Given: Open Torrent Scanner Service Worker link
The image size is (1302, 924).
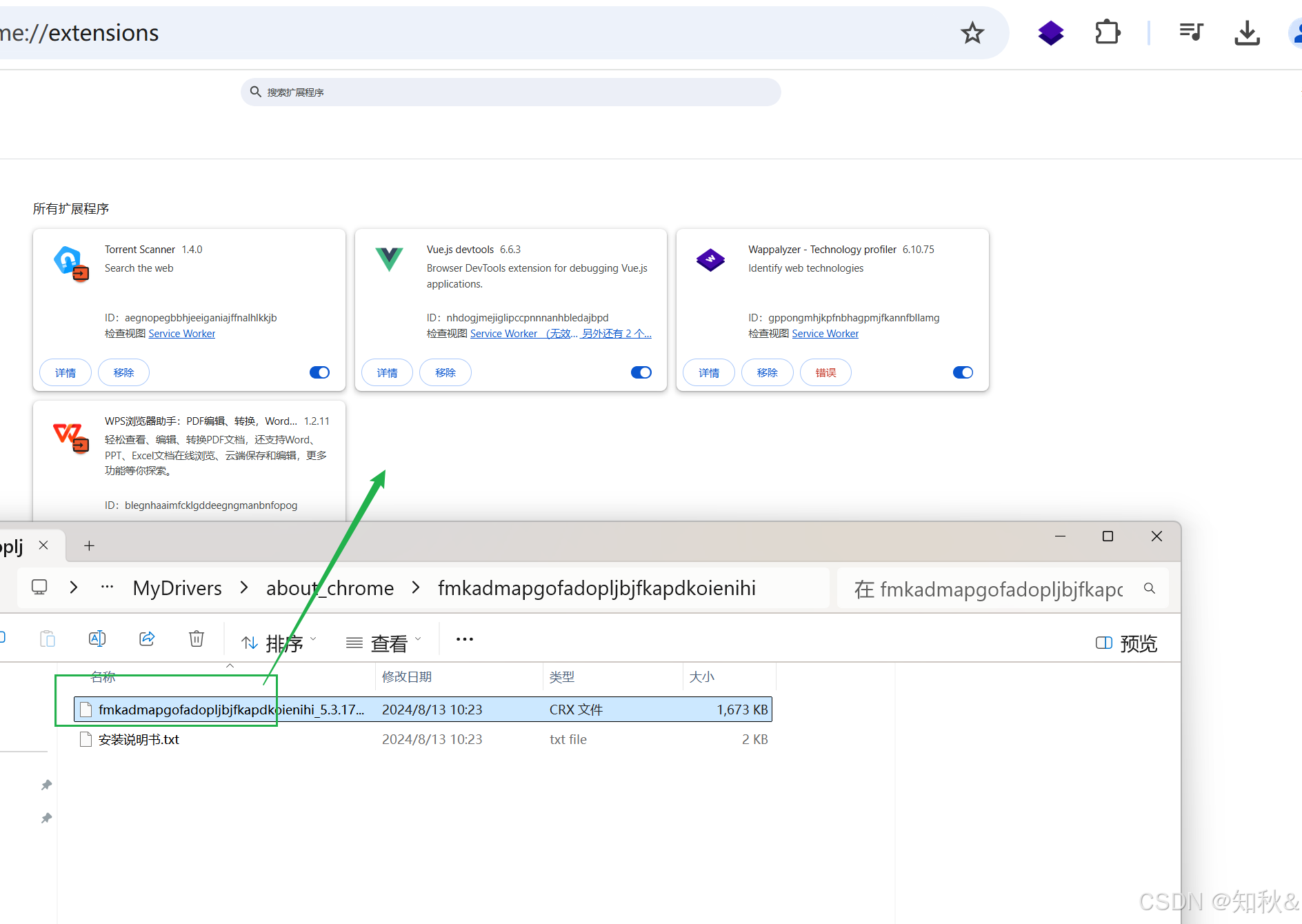Looking at the screenshot, I should (x=182, y=334).
